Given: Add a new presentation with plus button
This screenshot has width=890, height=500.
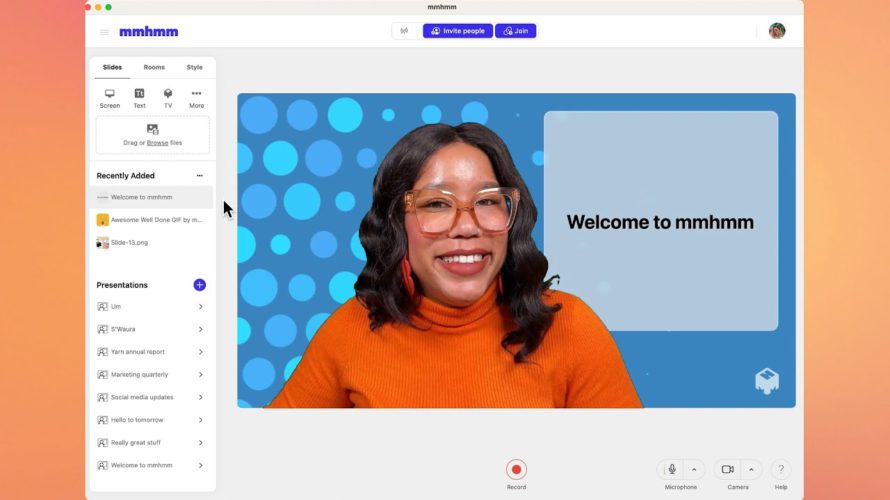Looking at the screenshot, I should pos(199,285).
